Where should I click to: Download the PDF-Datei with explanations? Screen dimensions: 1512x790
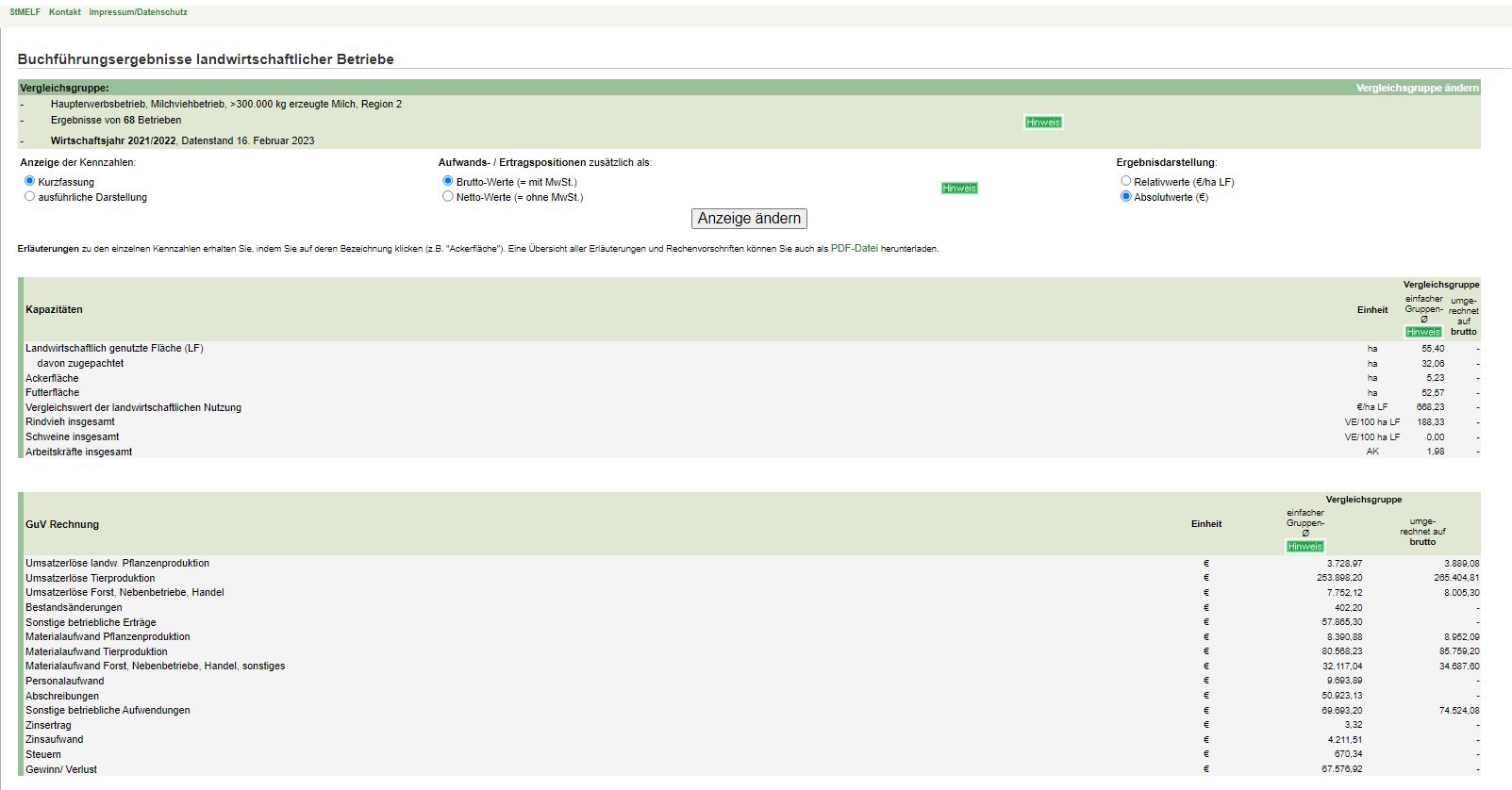tap(854, 249)
